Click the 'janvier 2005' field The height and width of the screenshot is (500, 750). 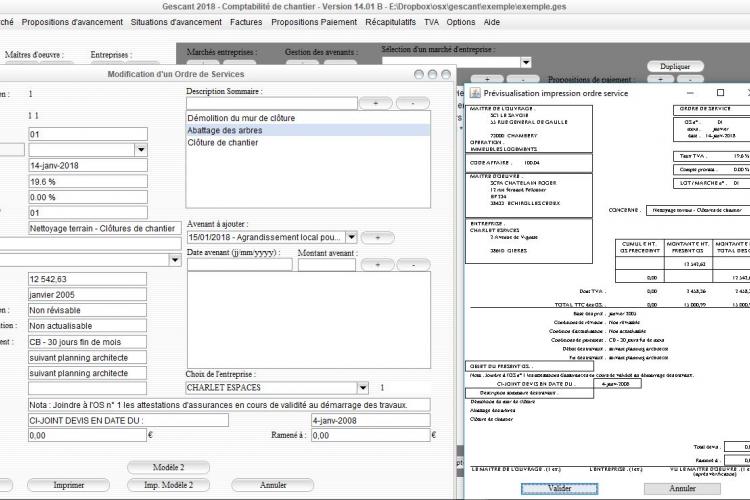click(x=88, y=295)
